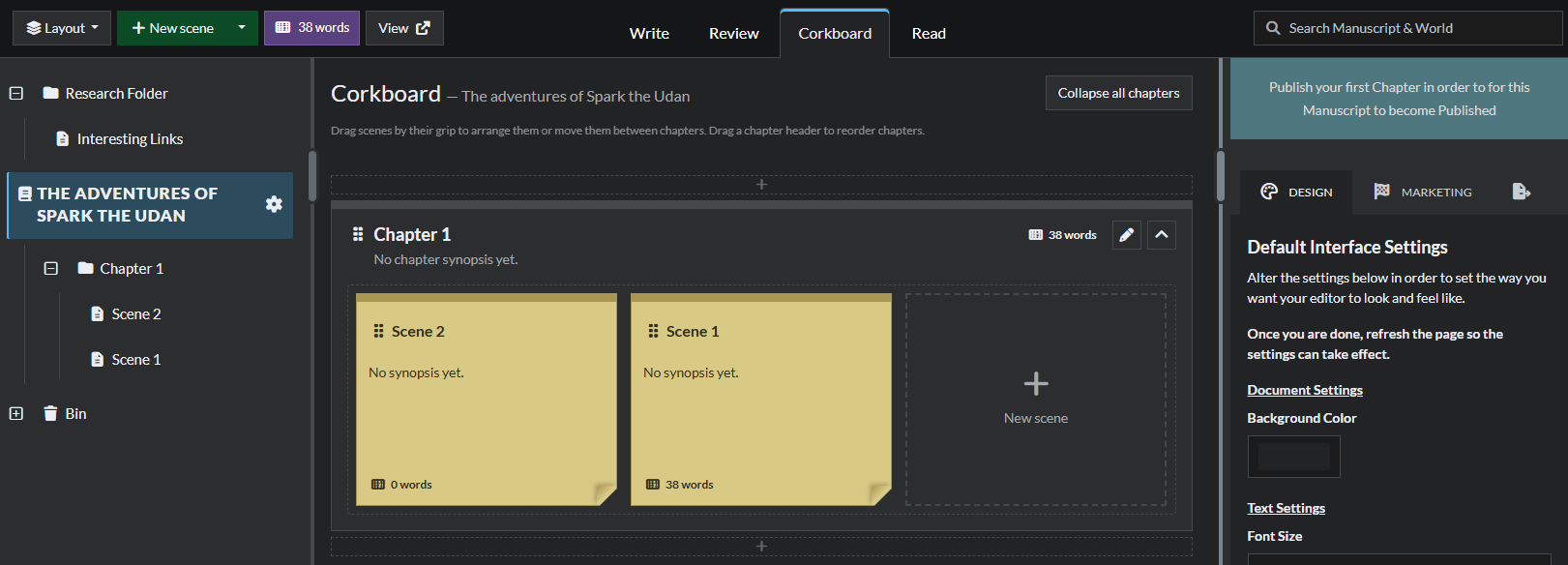Open the View external window button
This screenshot has width=1568, height=565.
click(404, 28)
